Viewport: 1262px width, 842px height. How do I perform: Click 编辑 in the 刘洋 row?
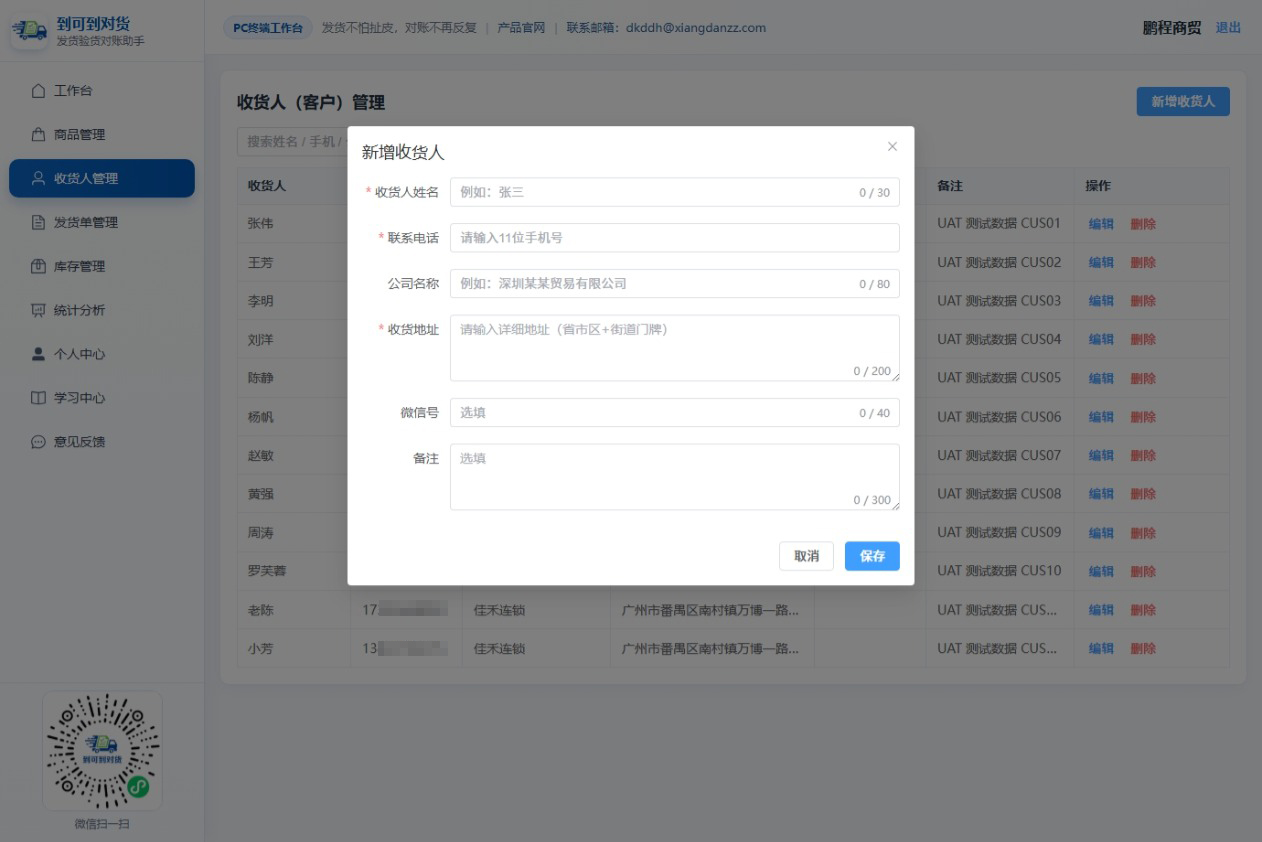click(x=1101, y=340)
